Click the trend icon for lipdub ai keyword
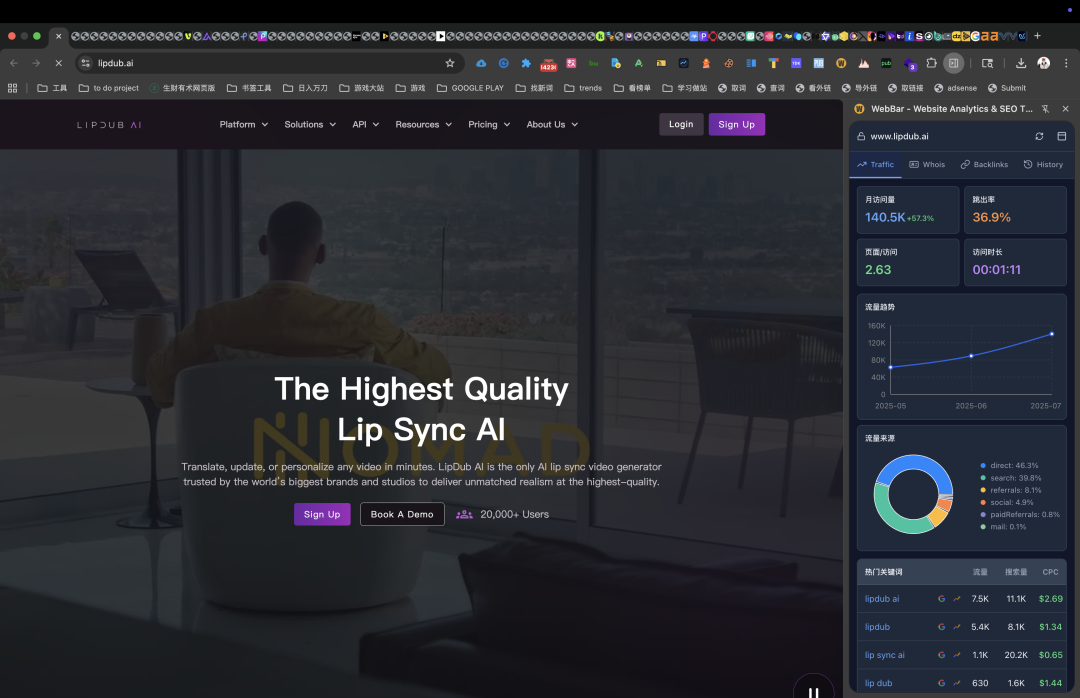The height and width of the screenshot is (698, 1080). coord(957,599)
